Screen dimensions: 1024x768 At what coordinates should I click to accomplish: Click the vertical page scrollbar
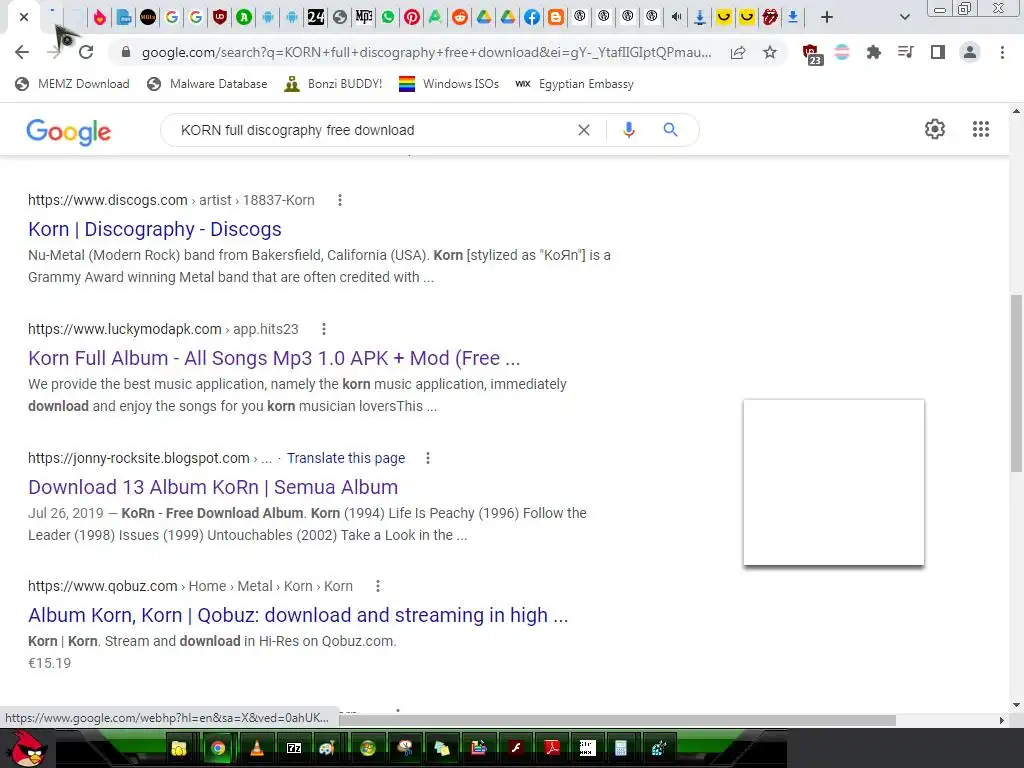pyautogui.click(x=1016, y=383)
